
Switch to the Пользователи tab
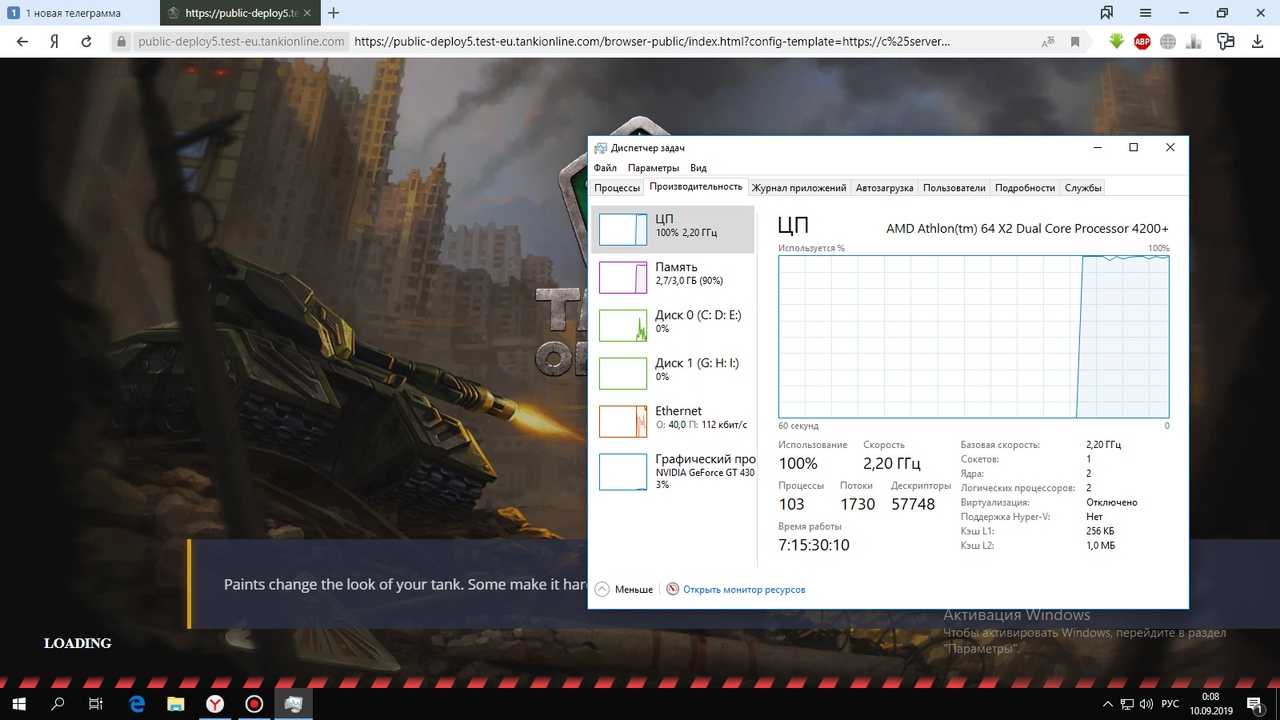tap(954, 188)
